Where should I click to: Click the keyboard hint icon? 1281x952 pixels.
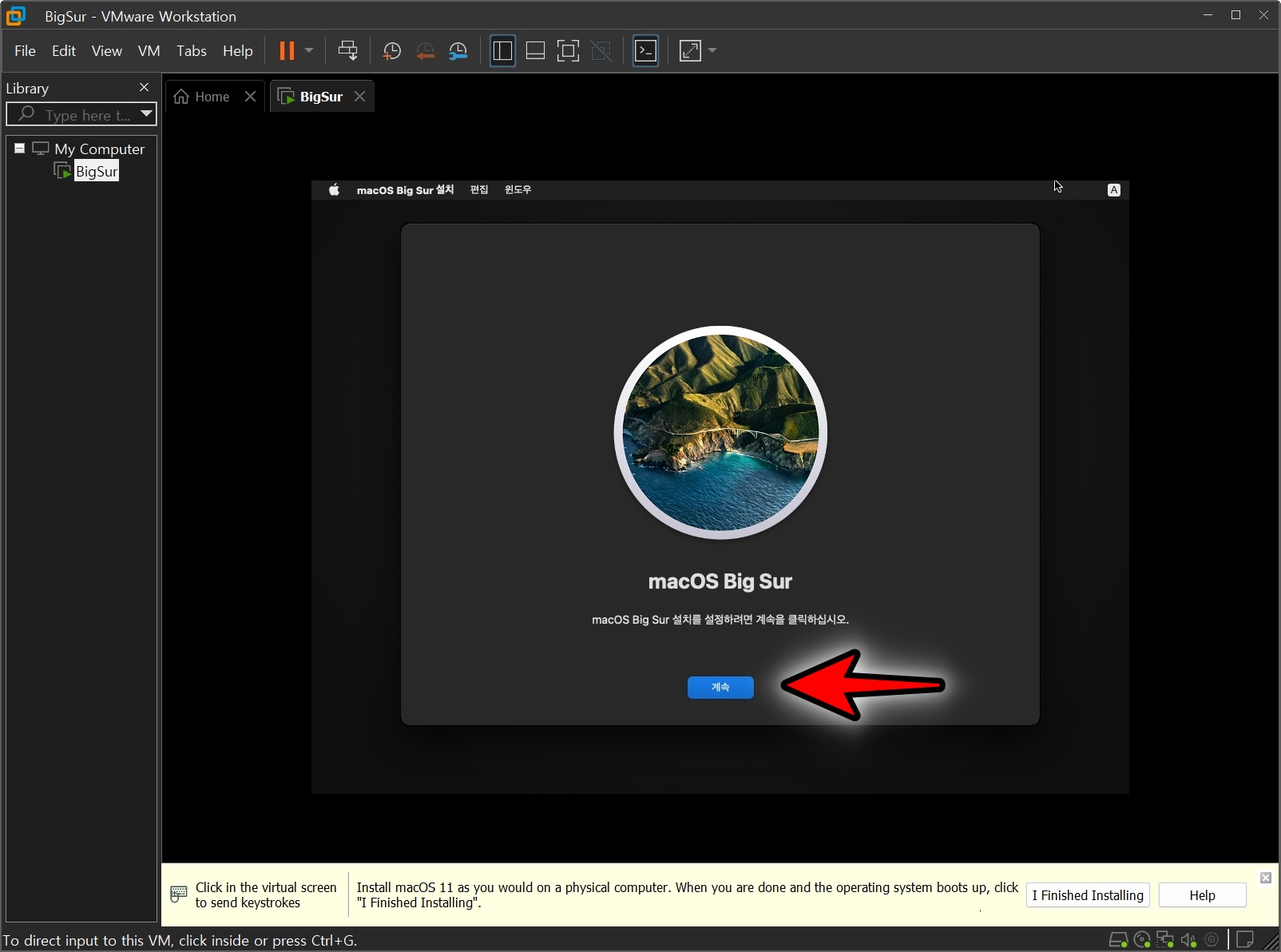pyautogui.click(x=179, y=894)
